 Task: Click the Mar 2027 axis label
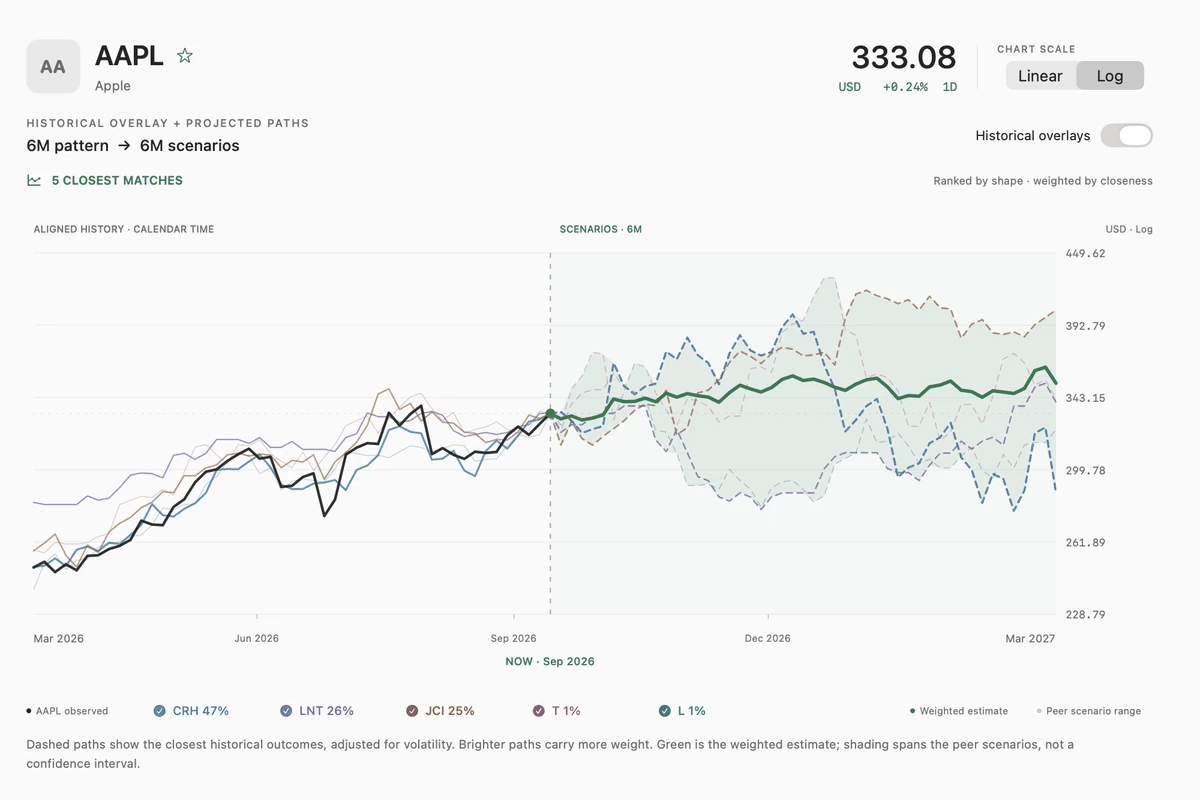point(1030,638)
